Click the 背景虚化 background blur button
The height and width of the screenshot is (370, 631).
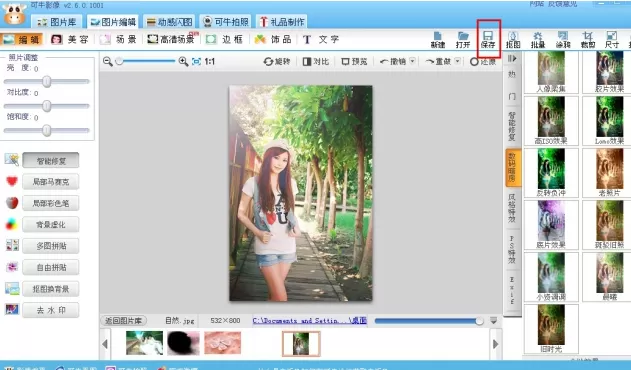click(51, 225)
